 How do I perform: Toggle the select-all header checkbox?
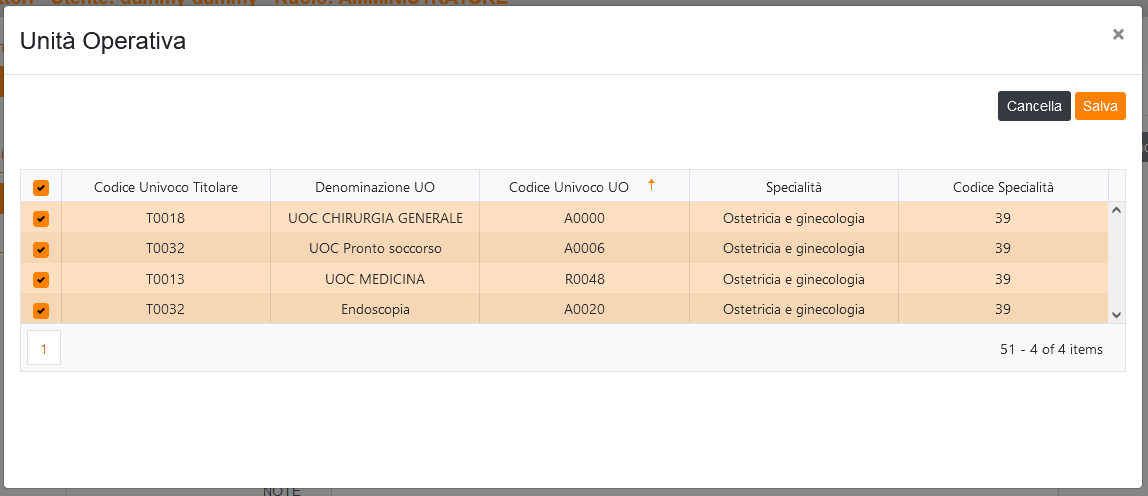[41, 187]
